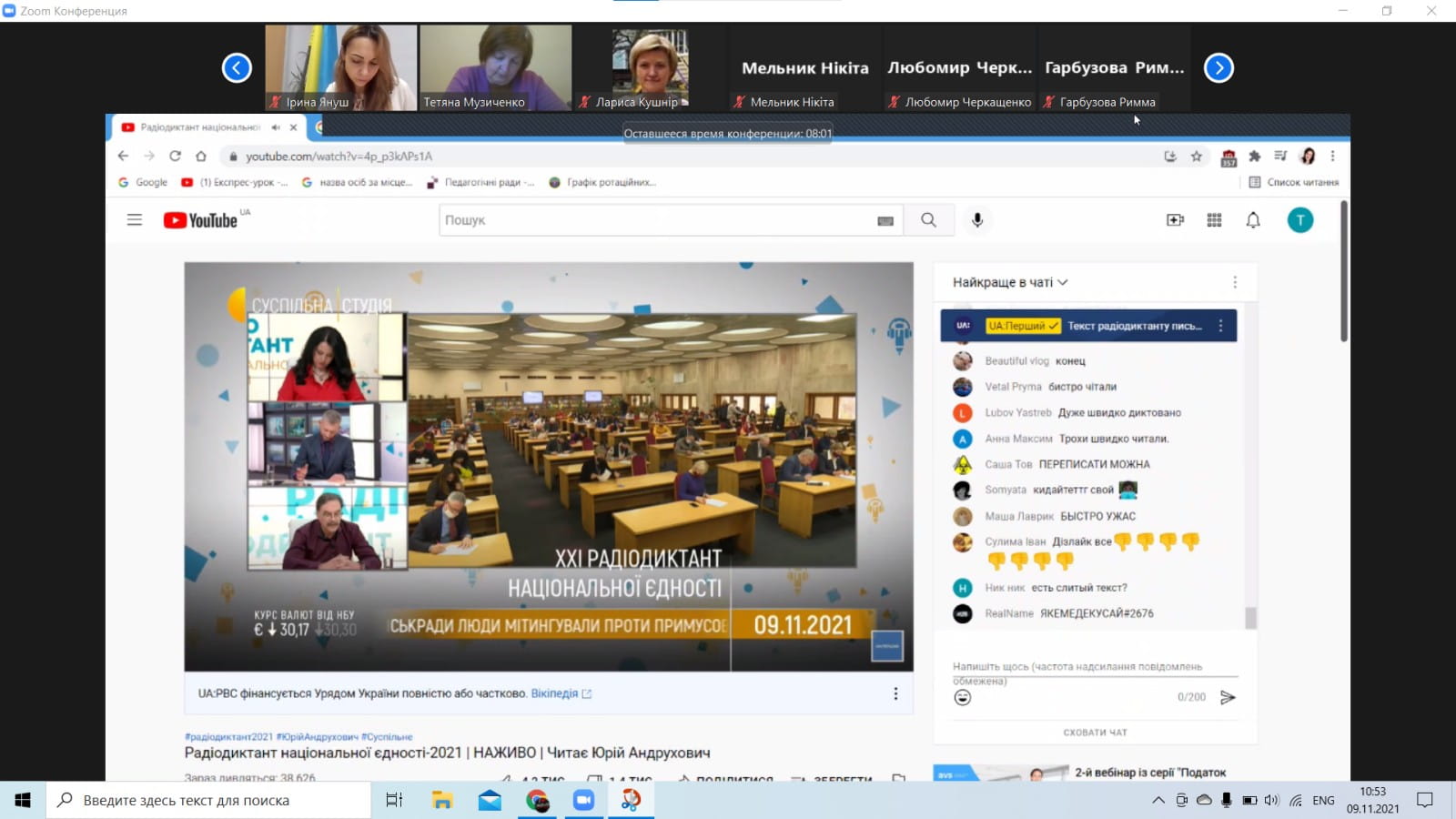The image size is (1456, 819).
Task: Open the "Педагогічні ради" bookmark
Action: coord(481,183)
